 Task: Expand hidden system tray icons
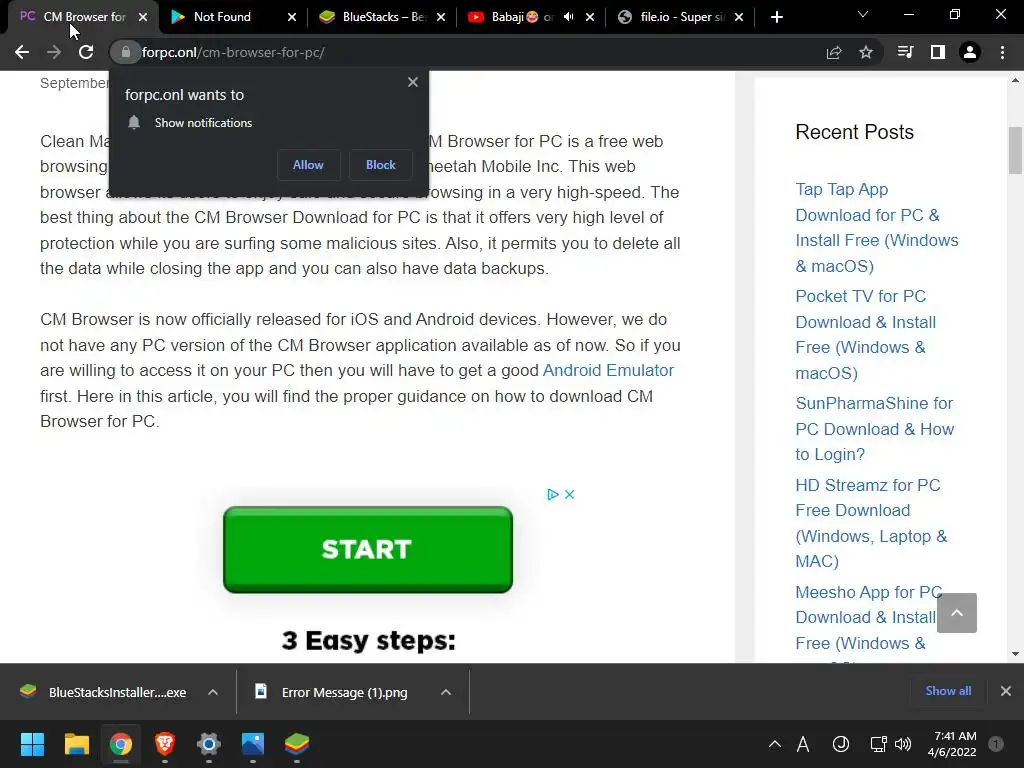tap(775, 744)
